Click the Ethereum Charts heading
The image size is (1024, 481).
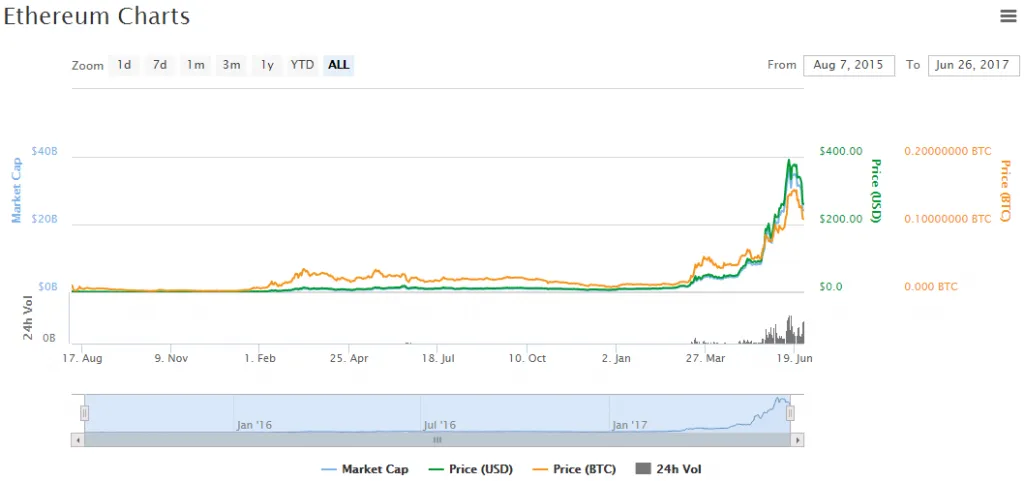[97, 16]
